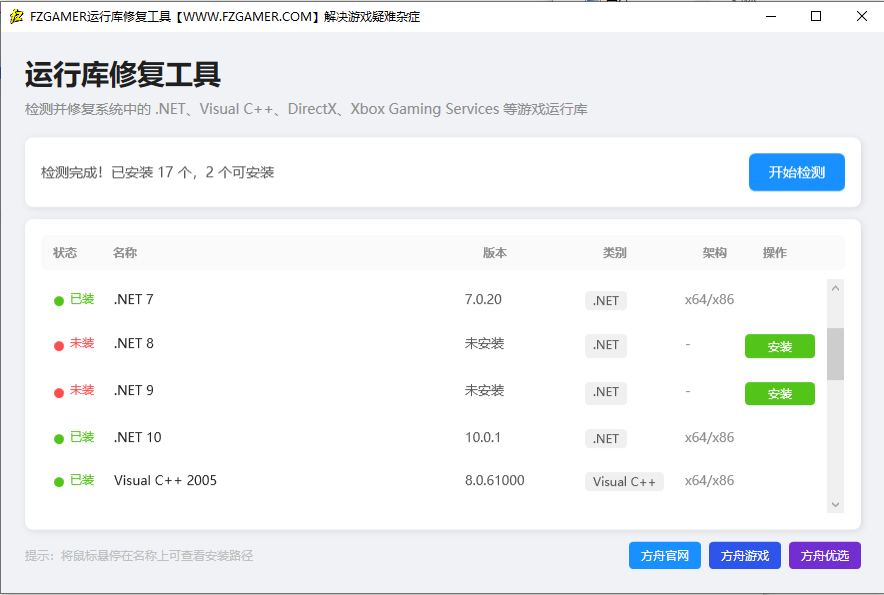
Task: Click the 状态 column header
Action: point(66,253)
